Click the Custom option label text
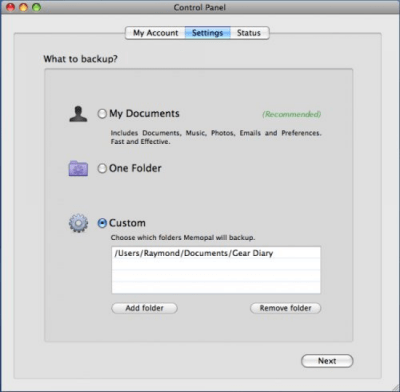Viewport: 400px width, 392px height. [x=127, y=223]
